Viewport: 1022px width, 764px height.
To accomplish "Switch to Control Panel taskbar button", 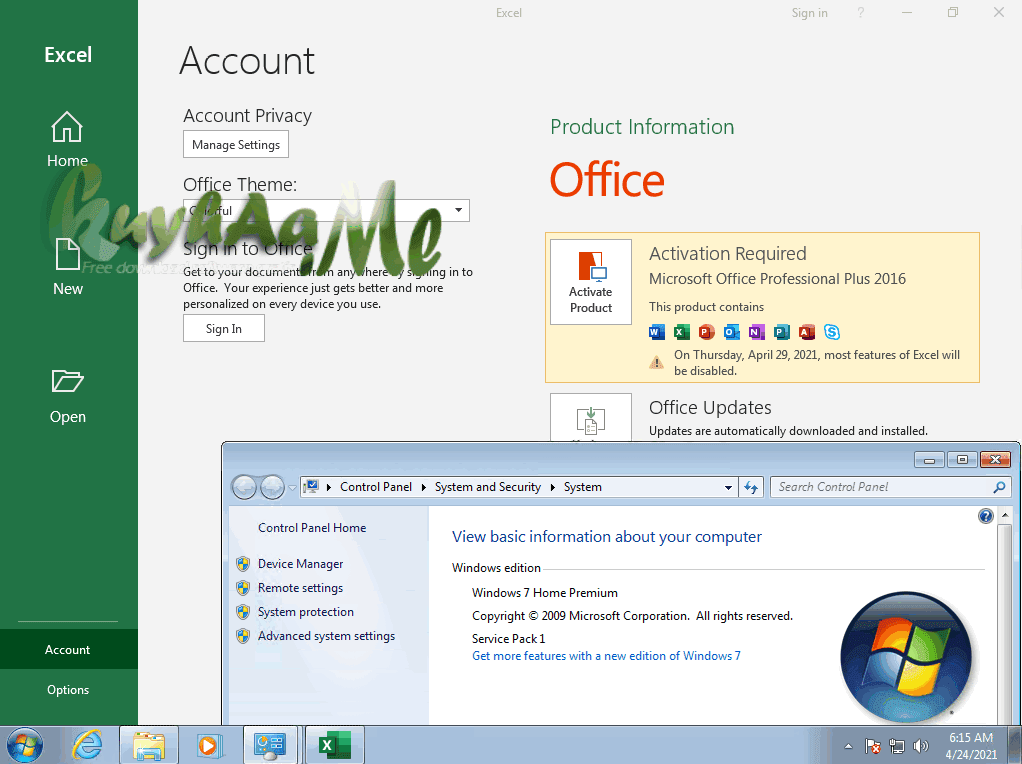I will pyautogui.click(x=270, y=744).
